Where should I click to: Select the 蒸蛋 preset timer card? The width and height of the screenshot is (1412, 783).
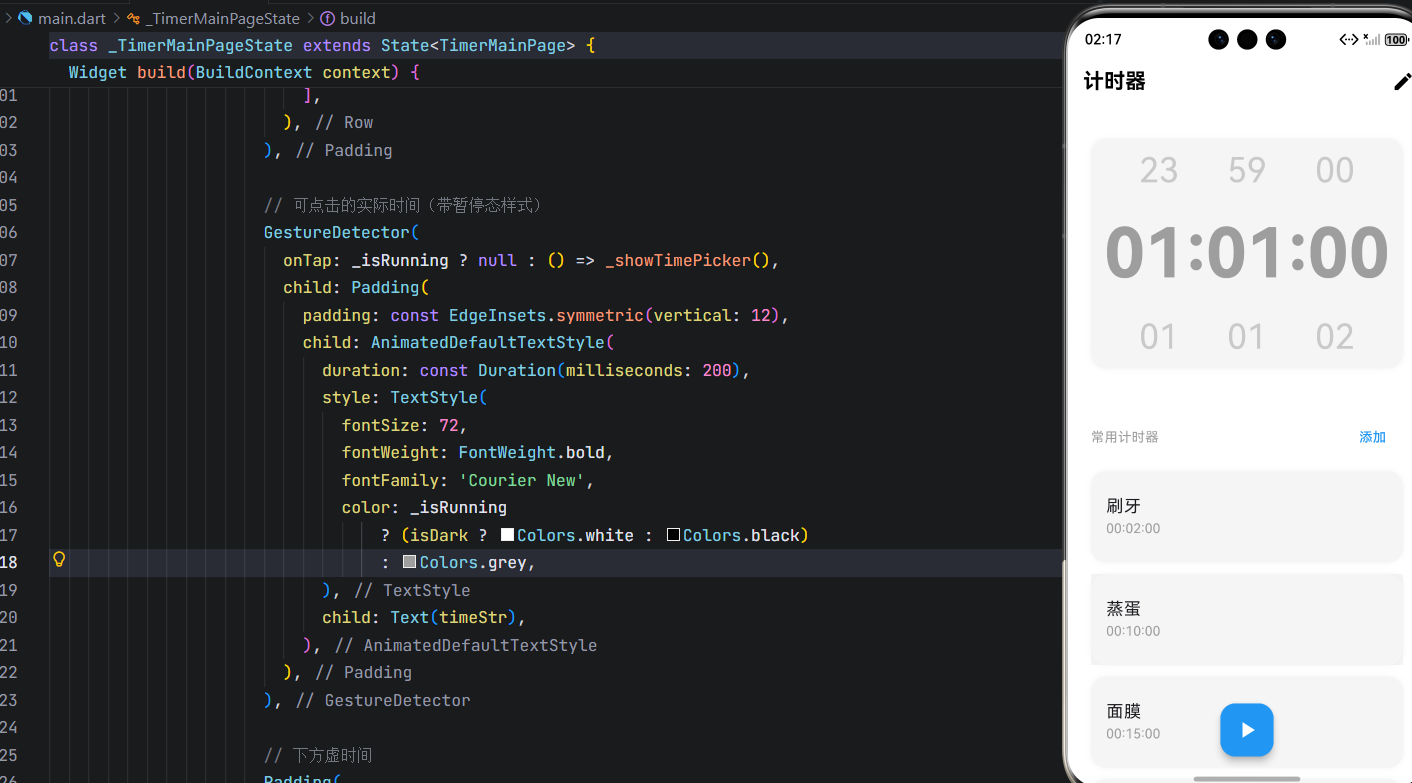[1246, 619]
